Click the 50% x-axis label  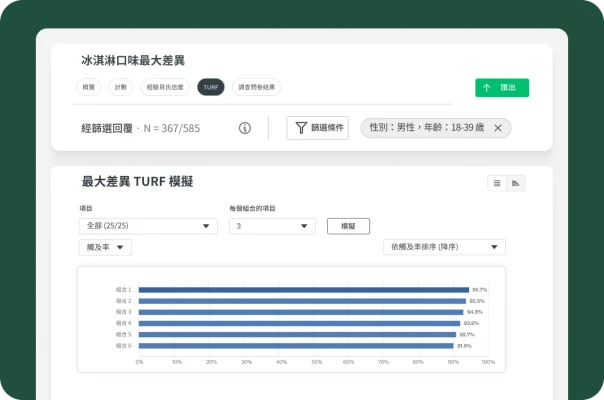(317, 362)
